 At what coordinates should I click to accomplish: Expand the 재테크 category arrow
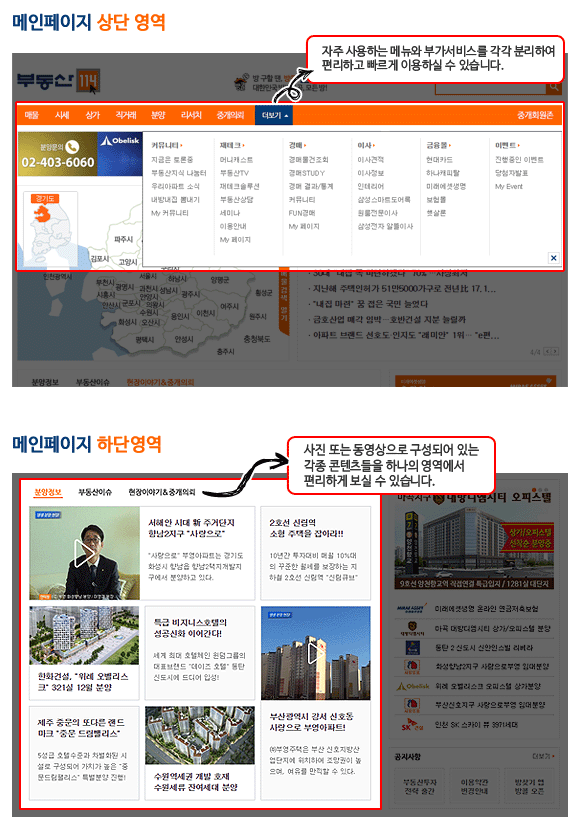point(244,146)
